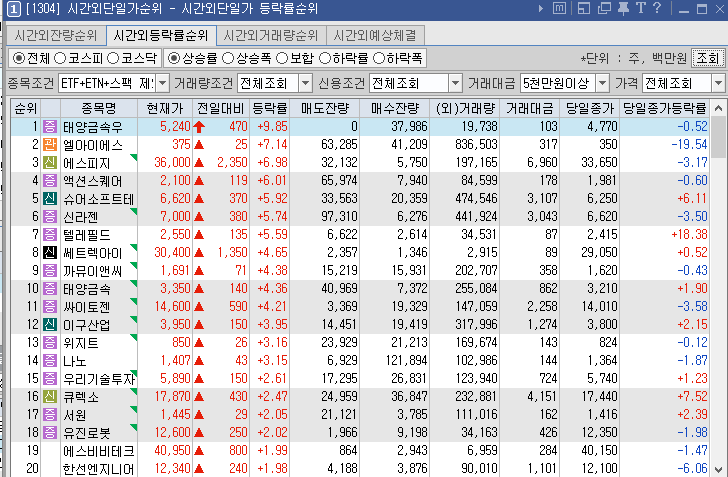Click the vertical scrollbar on the list
This screenshot has height=477, width=728.
719,300
